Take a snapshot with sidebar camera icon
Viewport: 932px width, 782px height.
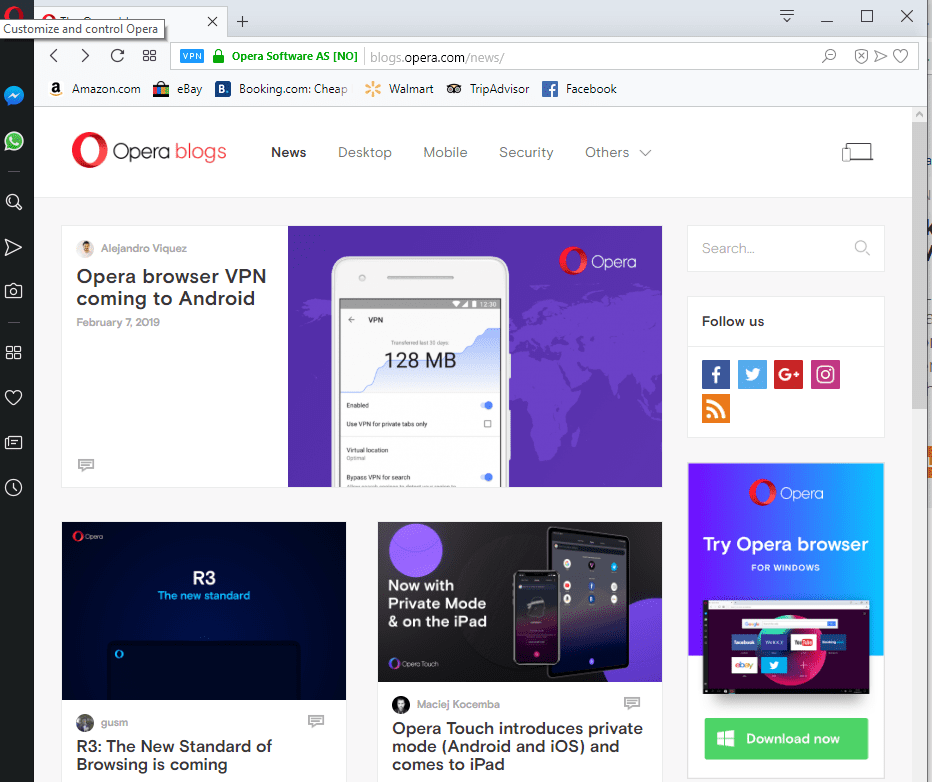click(x=14, y=291)
